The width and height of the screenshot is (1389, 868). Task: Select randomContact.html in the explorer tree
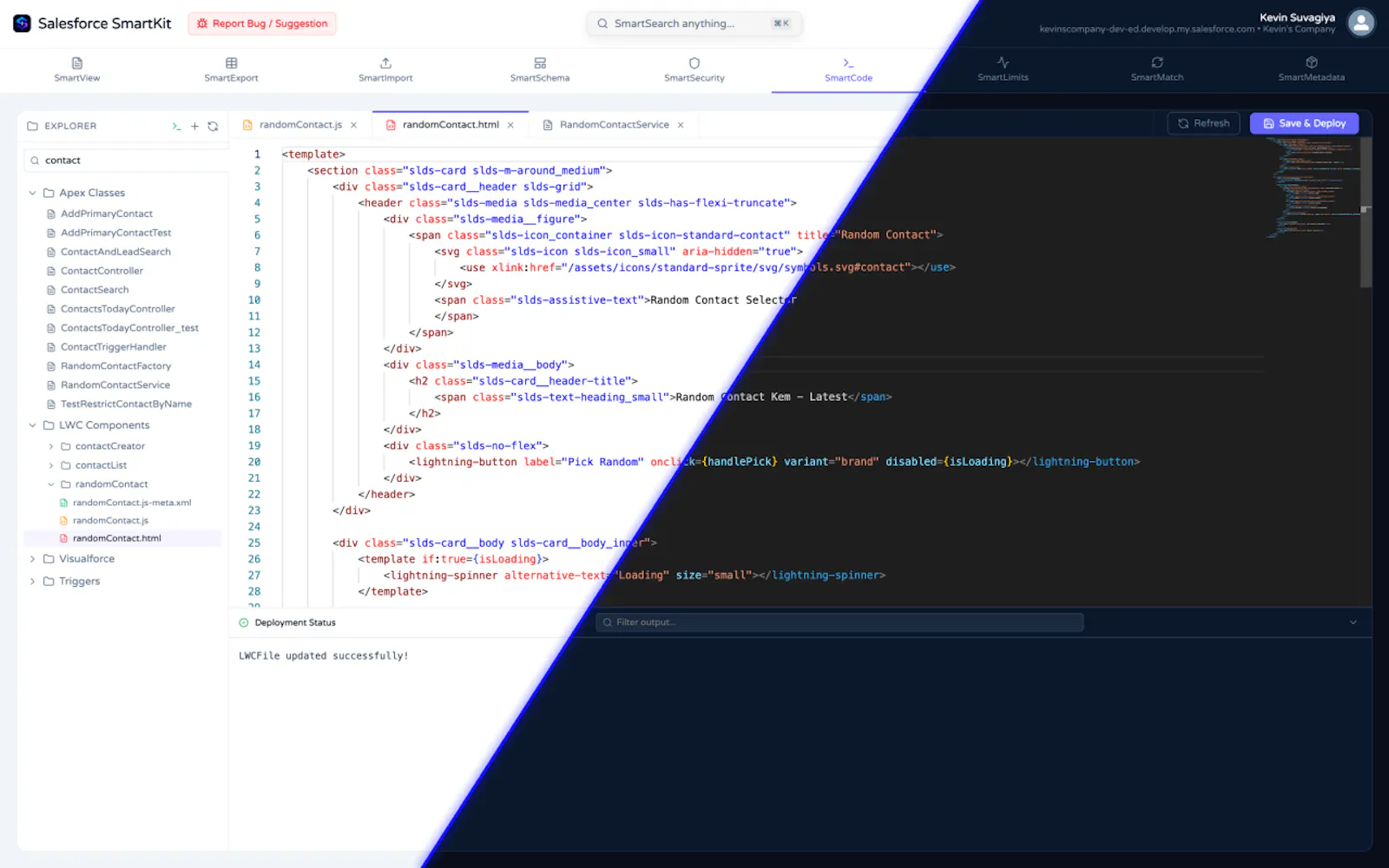123,538
